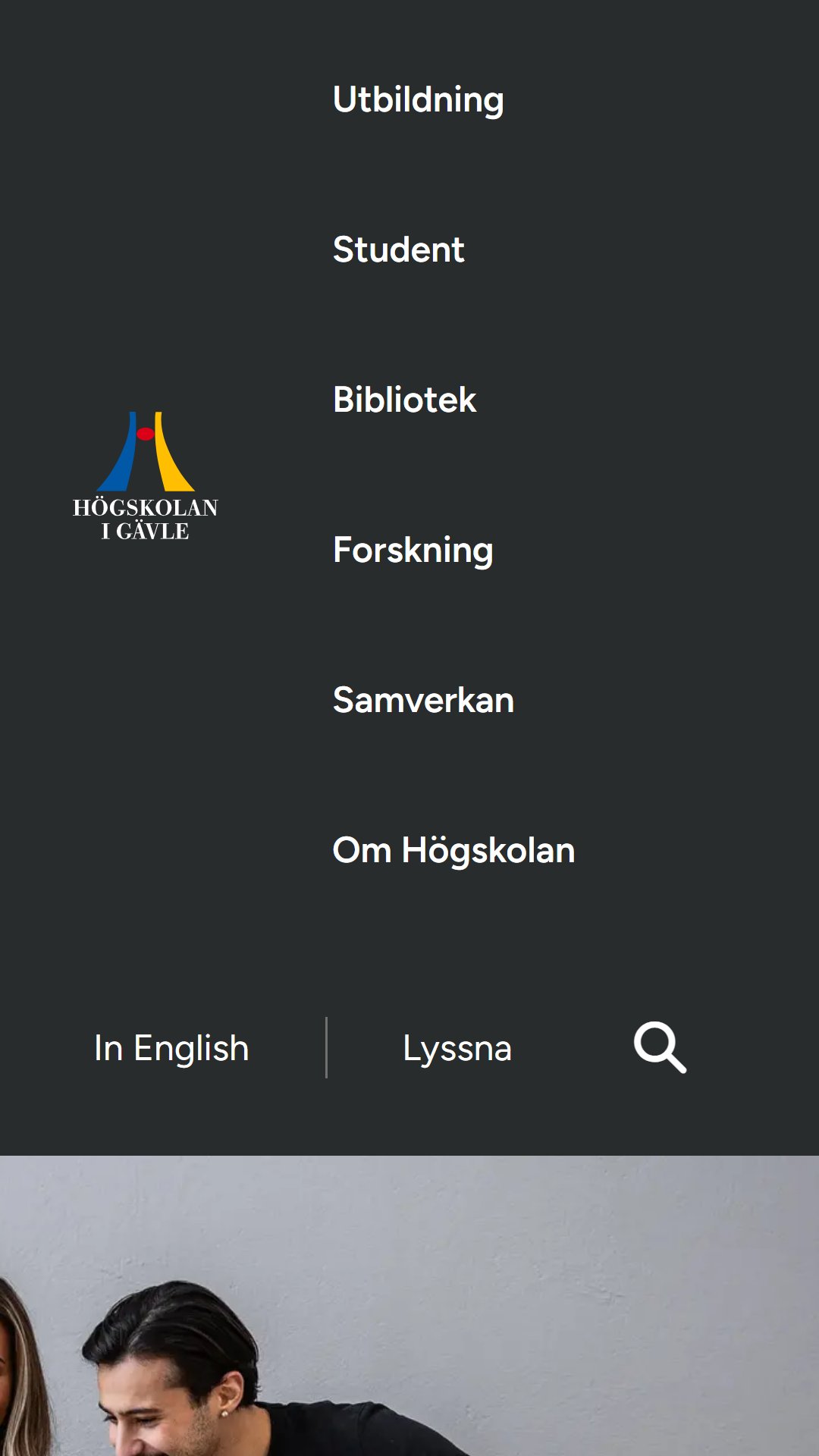Select Bibliotek in the navigation

[x=405, y=400]
